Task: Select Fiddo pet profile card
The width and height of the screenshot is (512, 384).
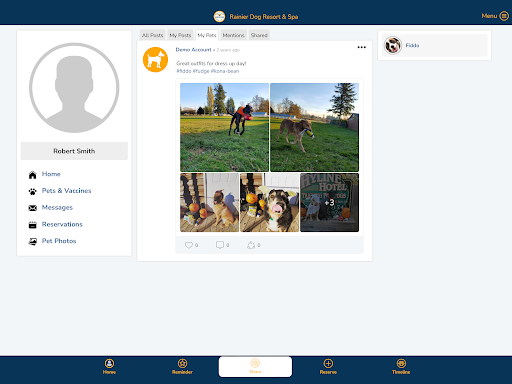Action: 435,45
